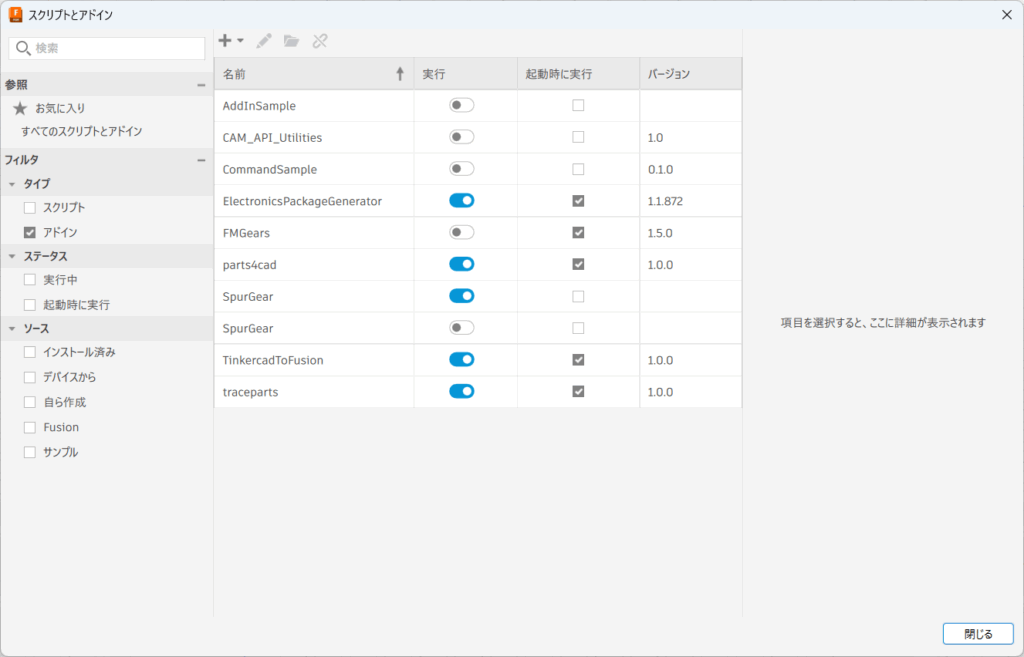Switch off the run toggle for traceparts
This screenshot has width=1024, height=657.
[x=462, y=392]
